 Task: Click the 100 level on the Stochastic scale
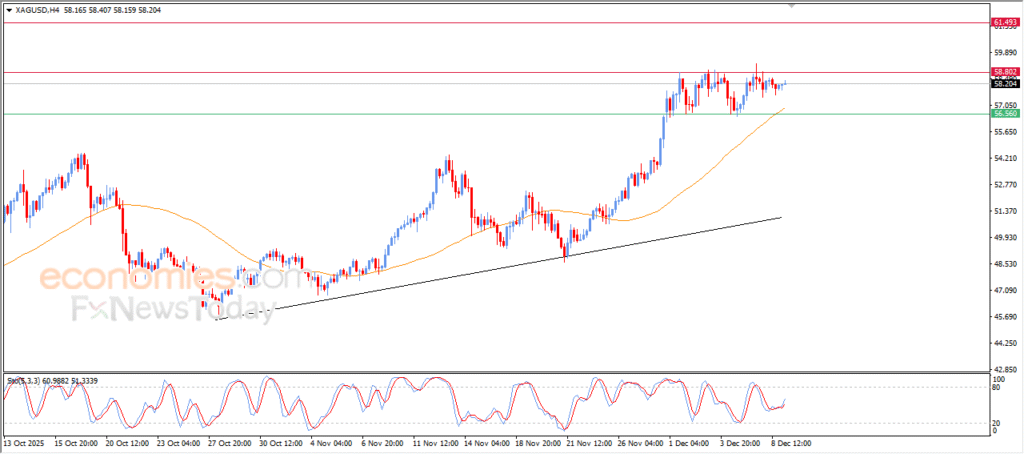point(999,378)
